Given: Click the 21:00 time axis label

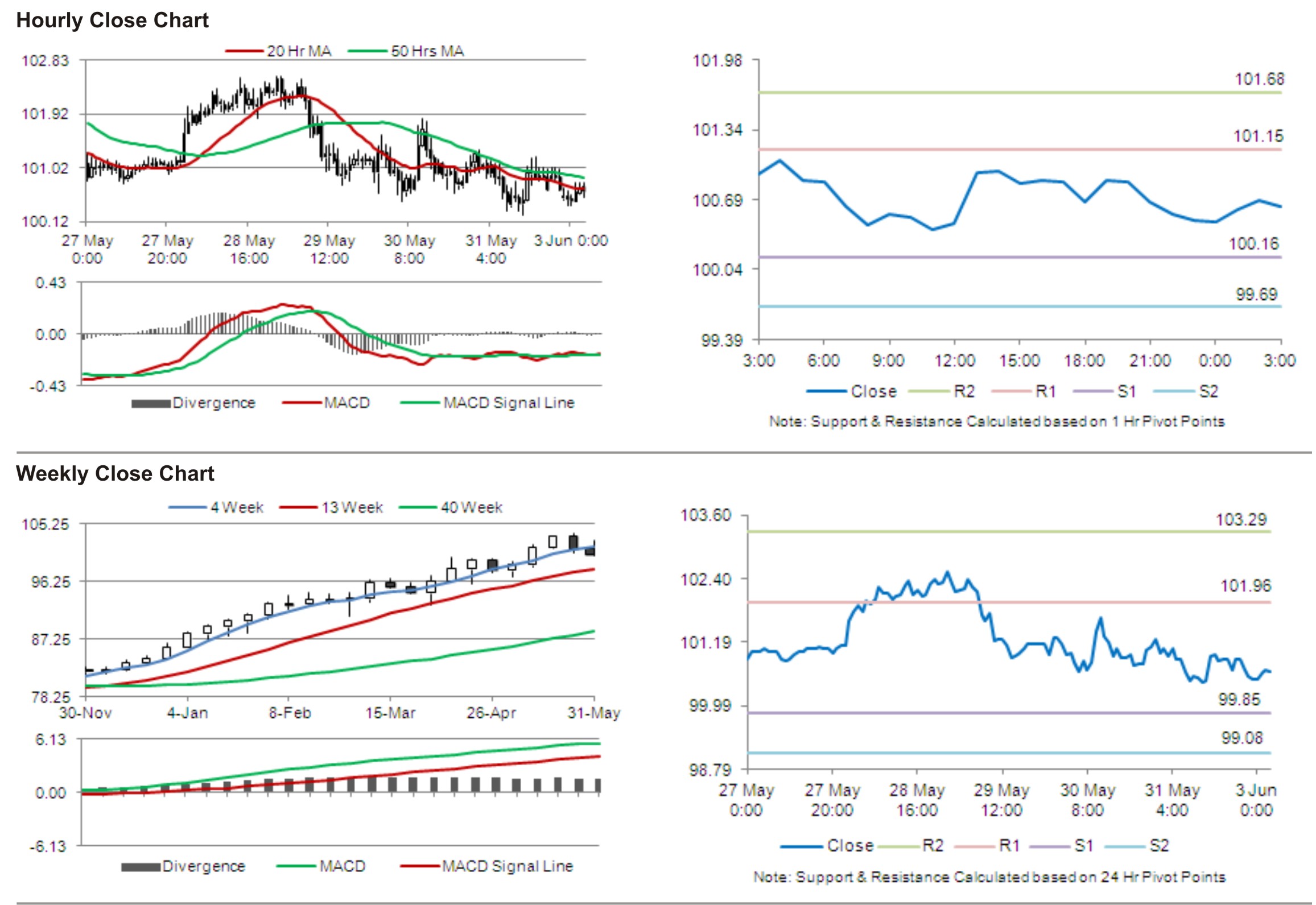Looking at the screenshot, I should 1150,360.
